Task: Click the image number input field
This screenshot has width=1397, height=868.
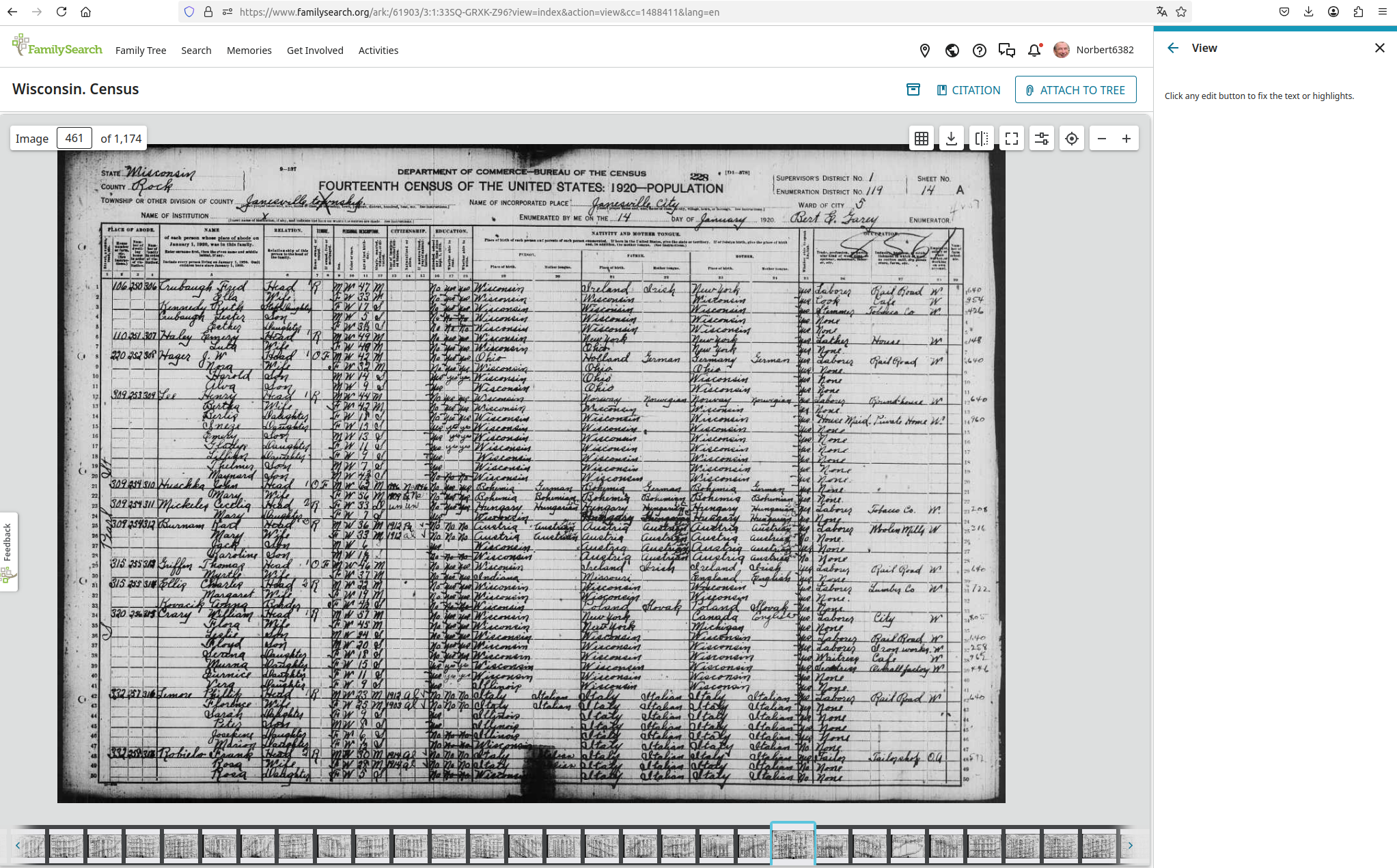Action: click(74, 138)
